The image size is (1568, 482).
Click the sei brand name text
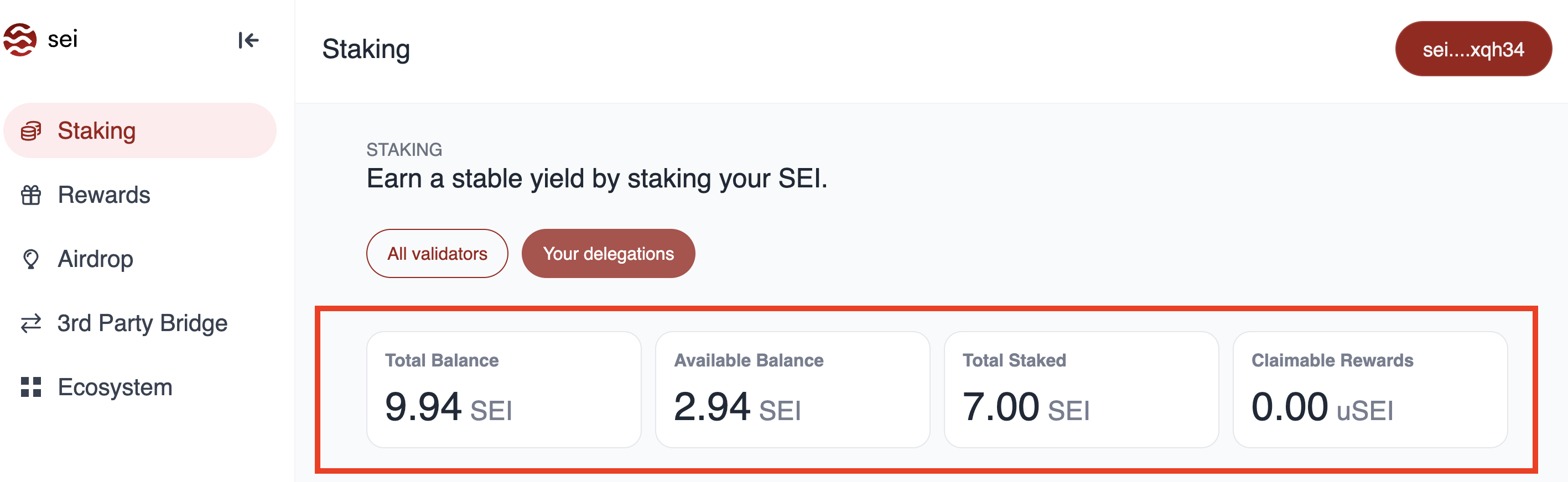click(x=63, y=39)
